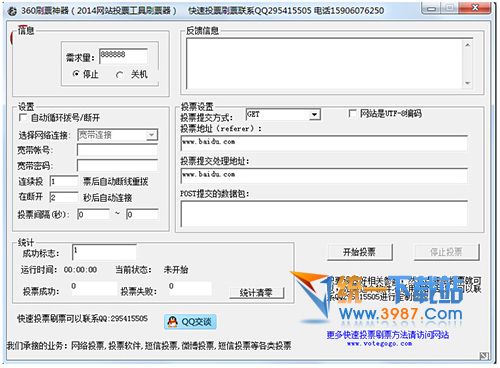Click the 投票间隔 maximum field
This screenshot has width=500, height=368.
[x=142, y=214]
